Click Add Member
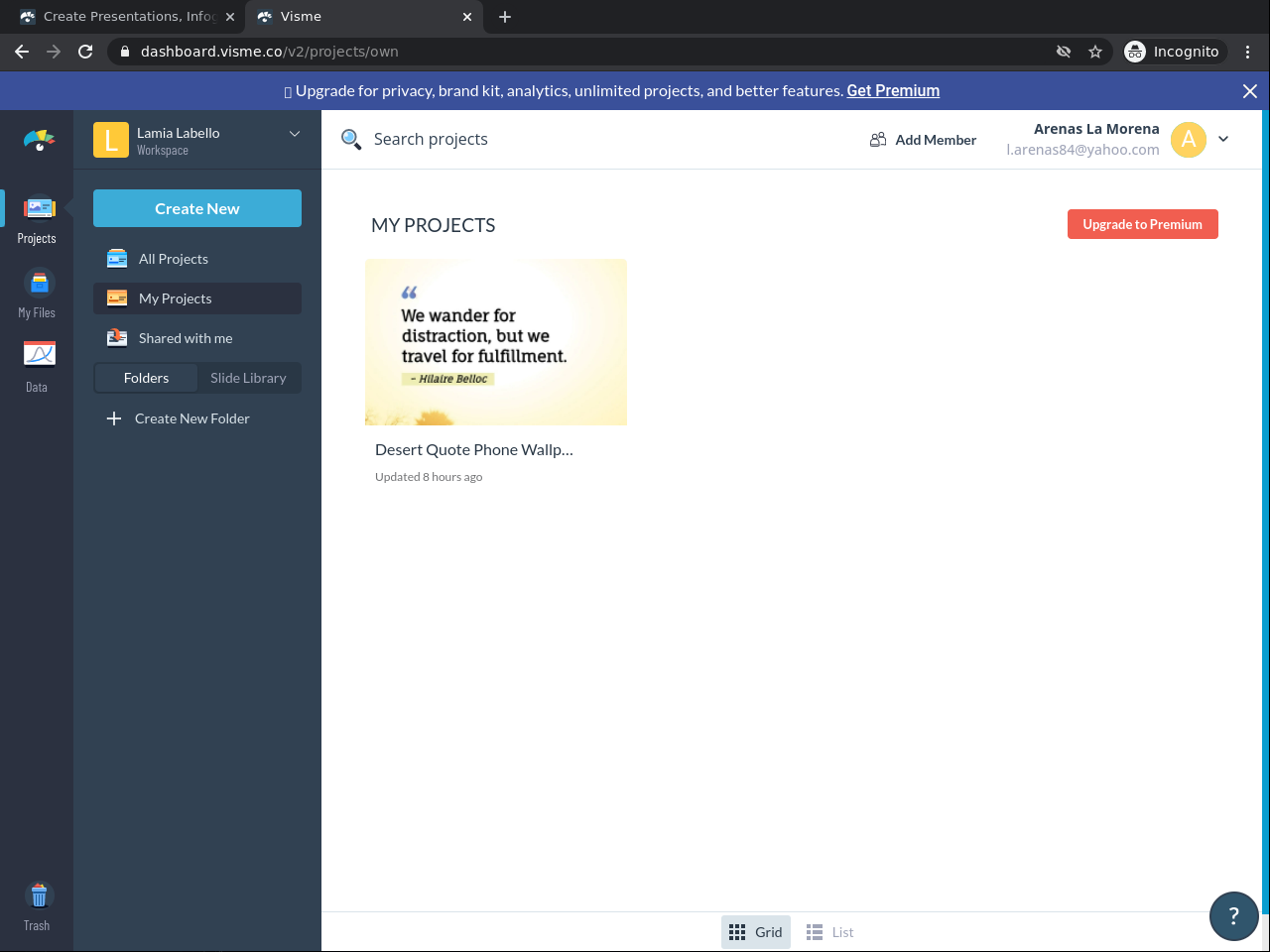The width and height of the screenshot is (1270, 952). [923, 140]
